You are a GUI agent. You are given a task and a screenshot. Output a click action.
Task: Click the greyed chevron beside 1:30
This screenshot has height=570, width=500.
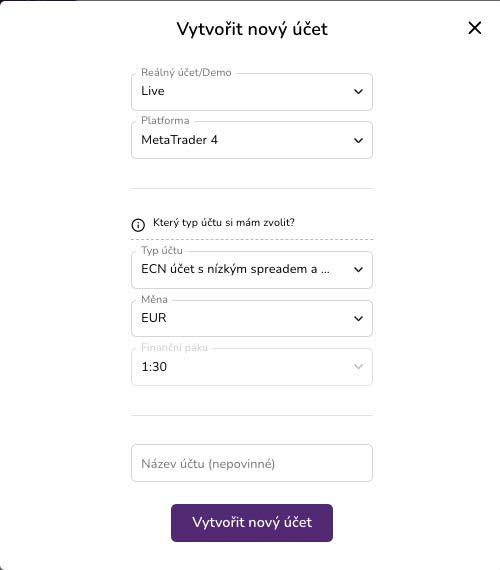pyautogui.click(x=358, y=366)
